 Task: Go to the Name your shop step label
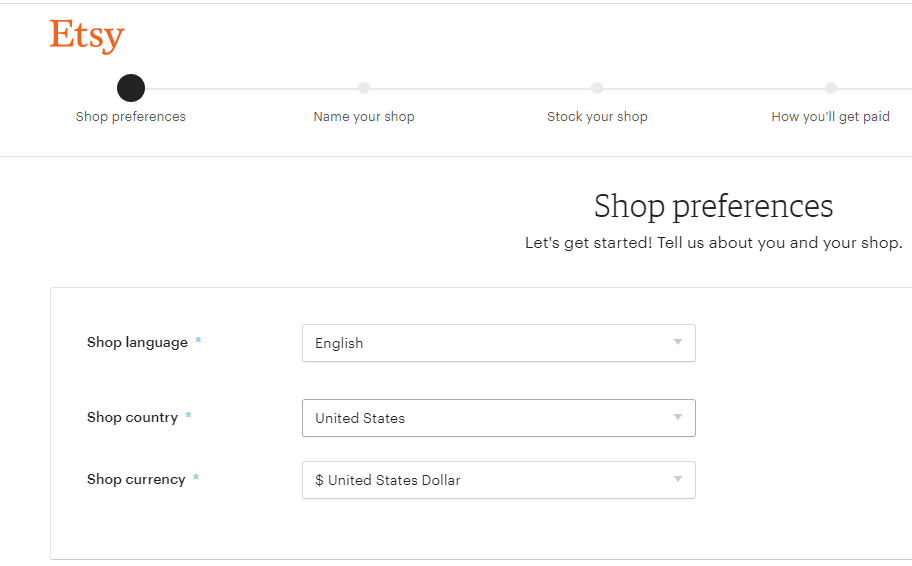point(364,117)
